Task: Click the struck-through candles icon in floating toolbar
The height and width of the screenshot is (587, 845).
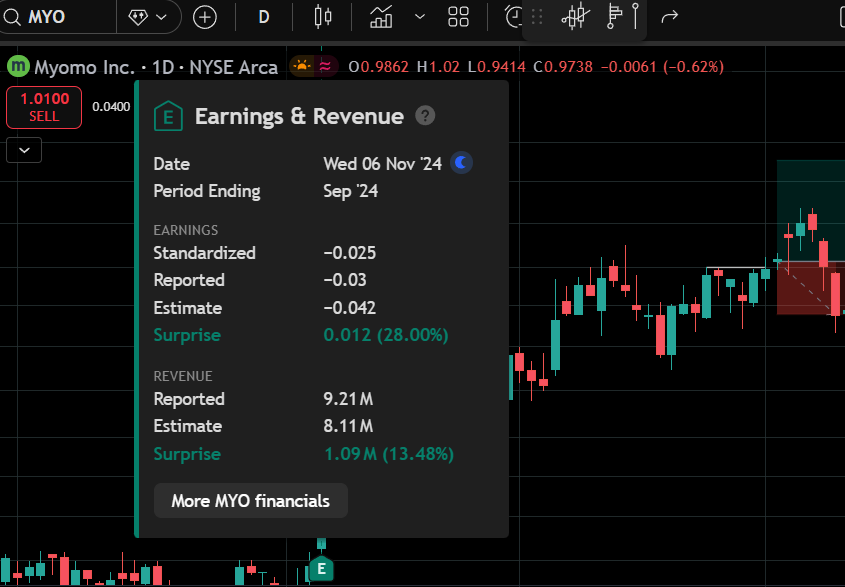Action: 576,16
